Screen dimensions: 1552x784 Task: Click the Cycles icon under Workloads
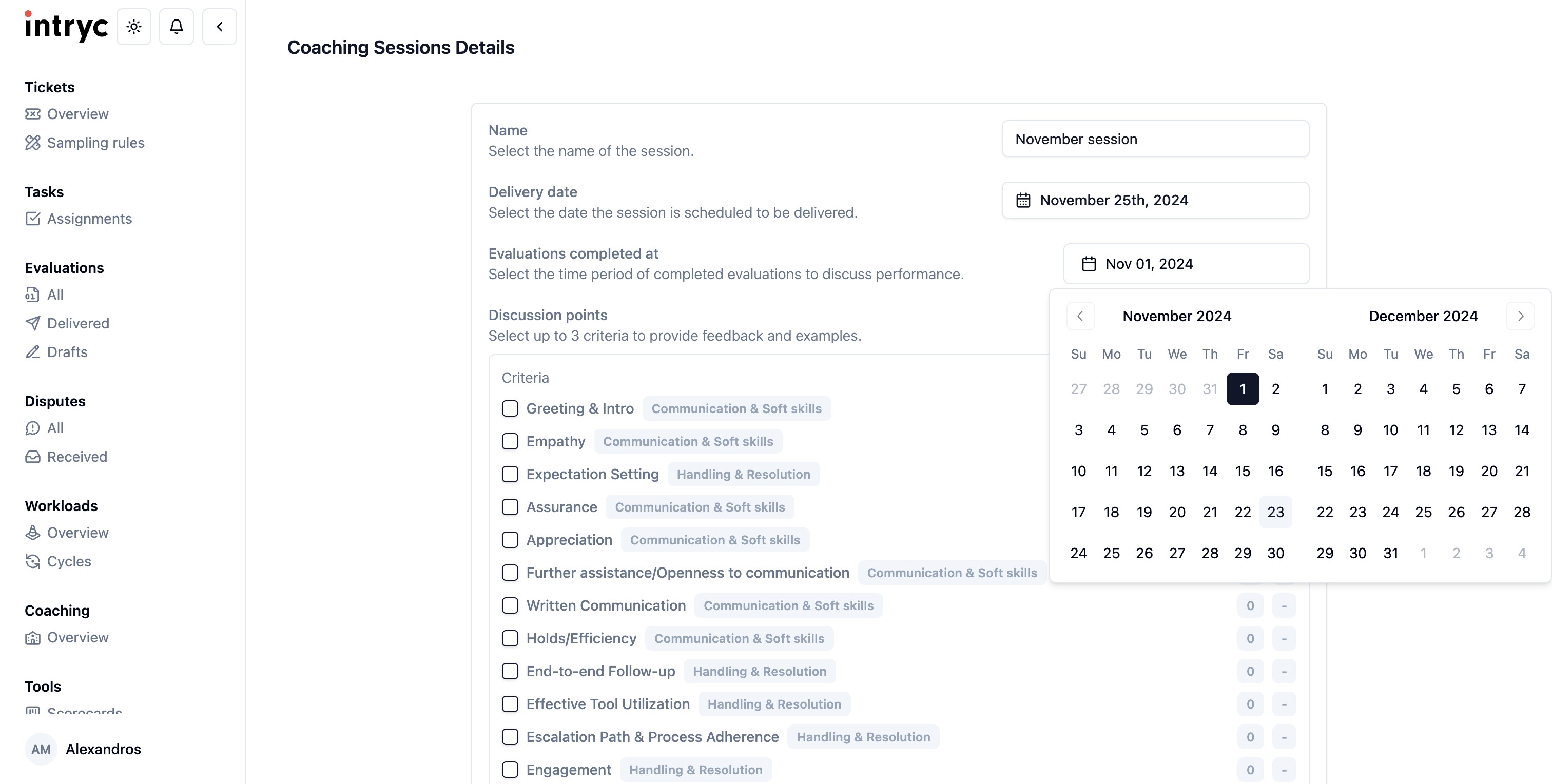coord(32,562)
